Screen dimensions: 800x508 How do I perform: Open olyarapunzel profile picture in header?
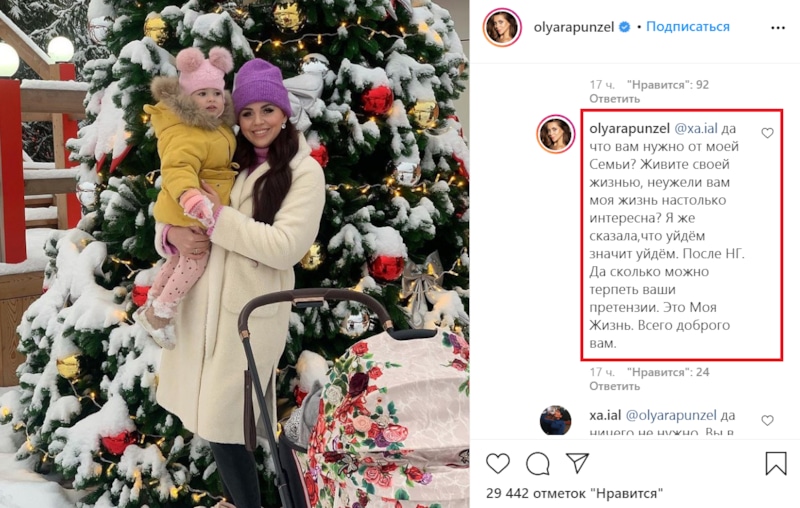tap(502, 28)
